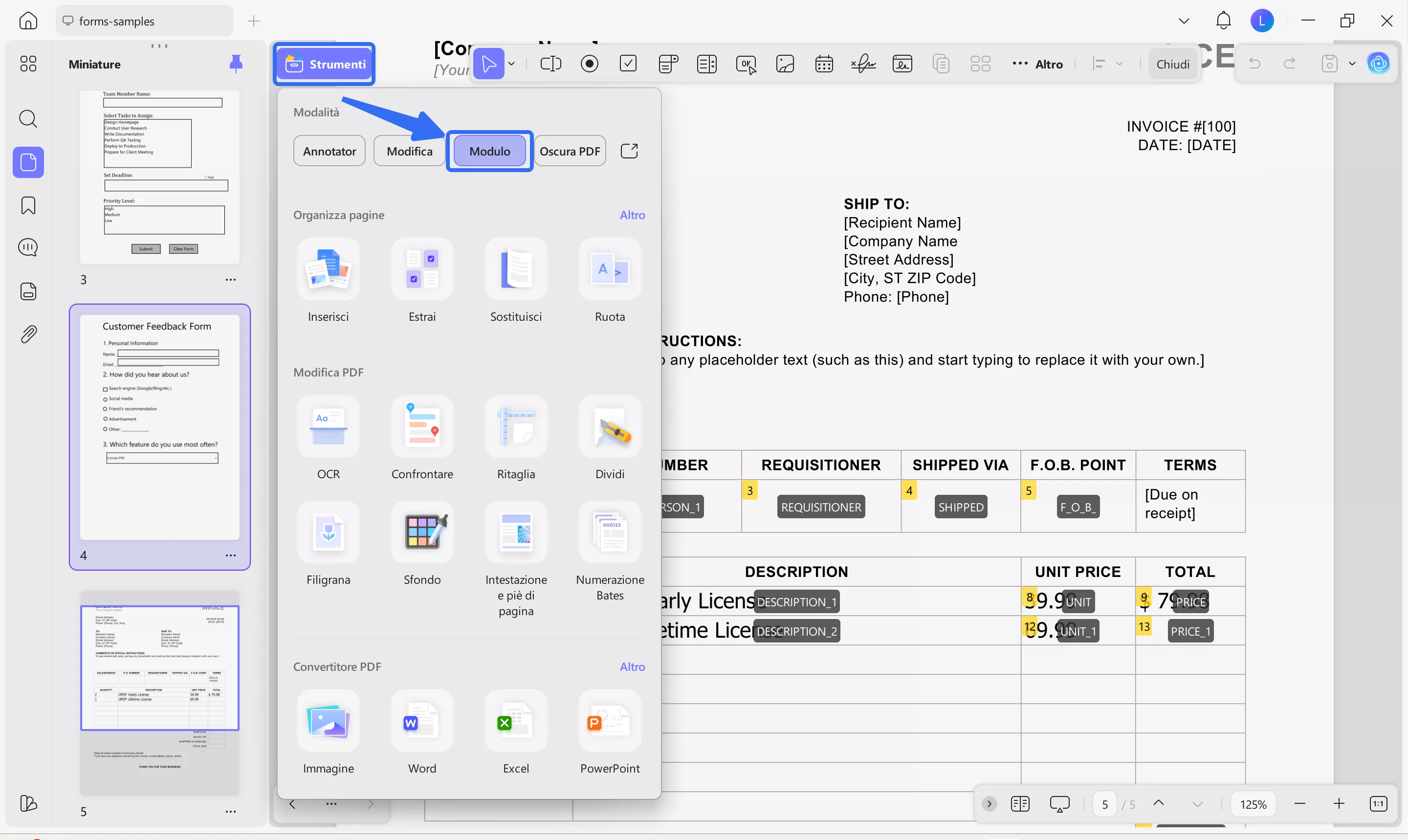The height and width of the screenshot is (840, 1408).
Task: Open the save options dropdown arrow
Action: click(1352, 64)
